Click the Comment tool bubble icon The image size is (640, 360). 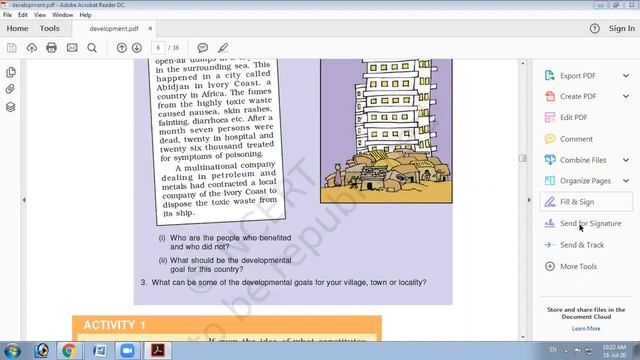550,139
